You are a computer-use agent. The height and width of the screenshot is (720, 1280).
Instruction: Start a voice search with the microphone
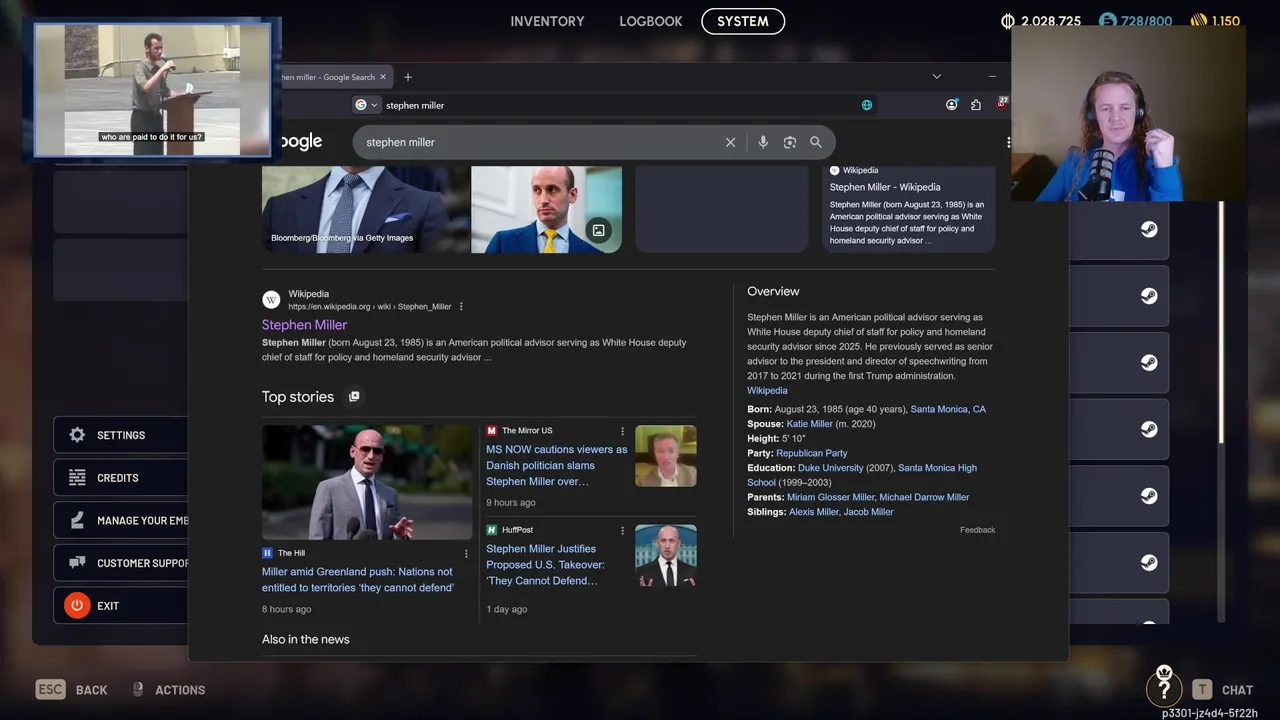763,142
